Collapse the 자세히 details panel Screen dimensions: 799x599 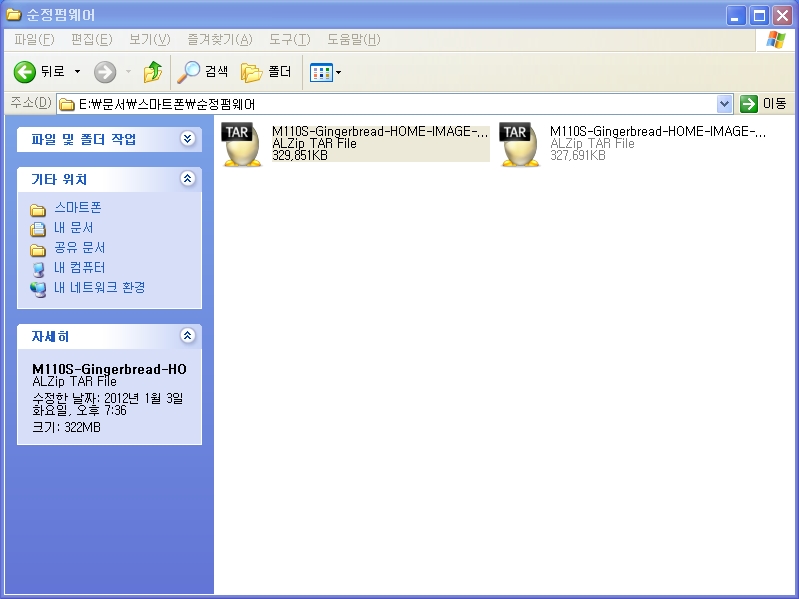[x=187, y=337]
